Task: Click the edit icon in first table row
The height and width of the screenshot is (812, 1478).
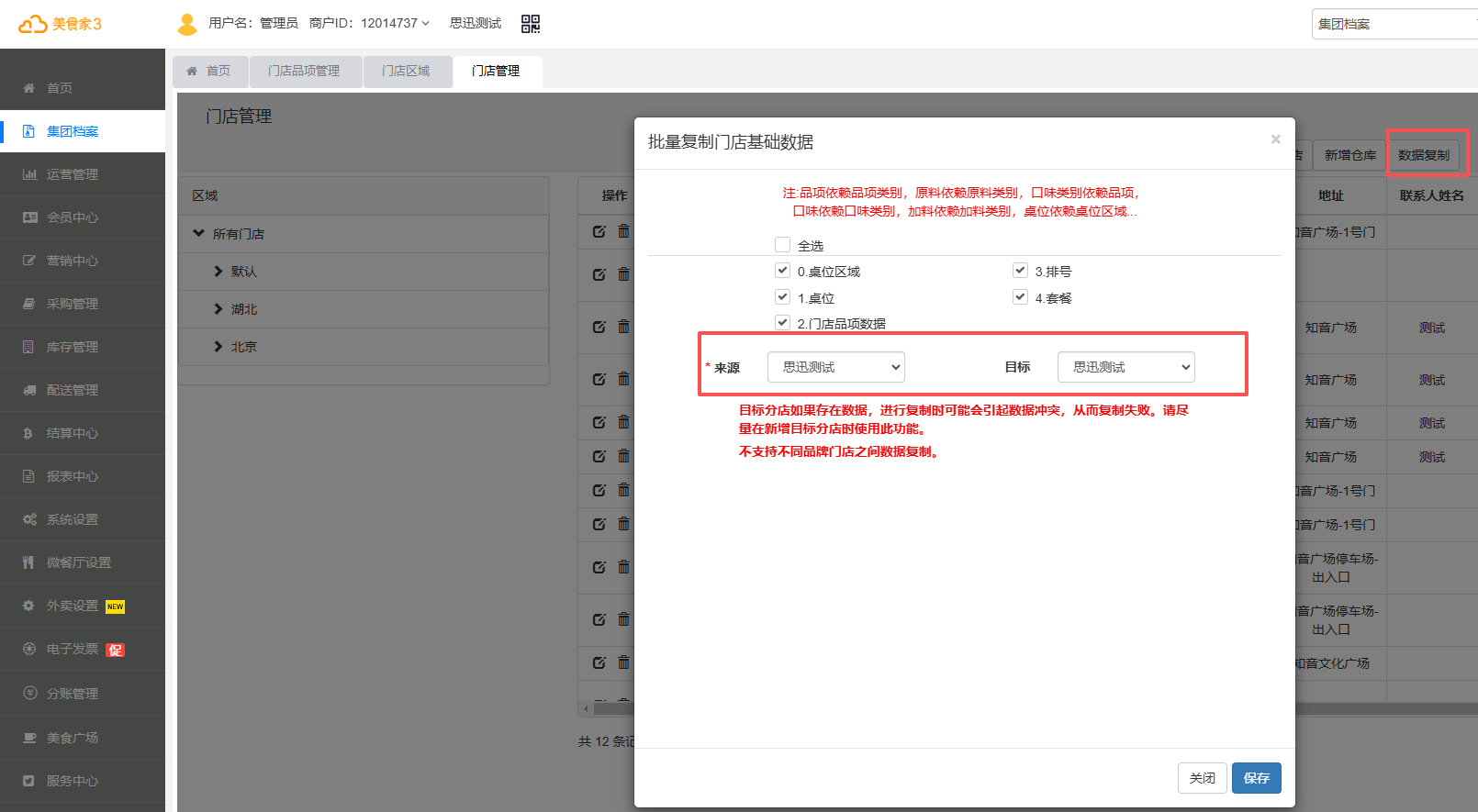Action: coord(599,231)
